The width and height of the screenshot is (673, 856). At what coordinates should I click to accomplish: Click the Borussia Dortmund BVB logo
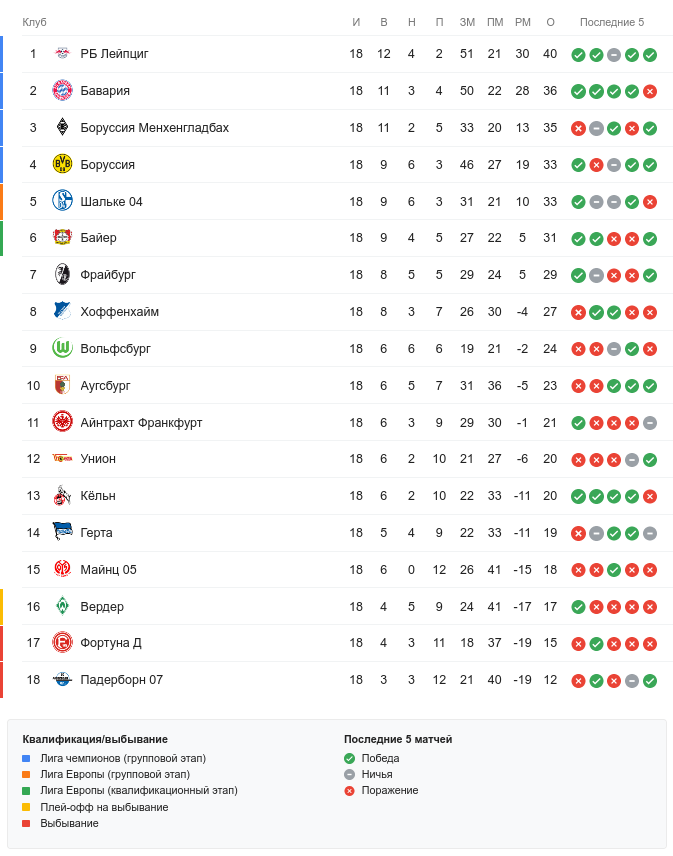click(x=63, y=165)
